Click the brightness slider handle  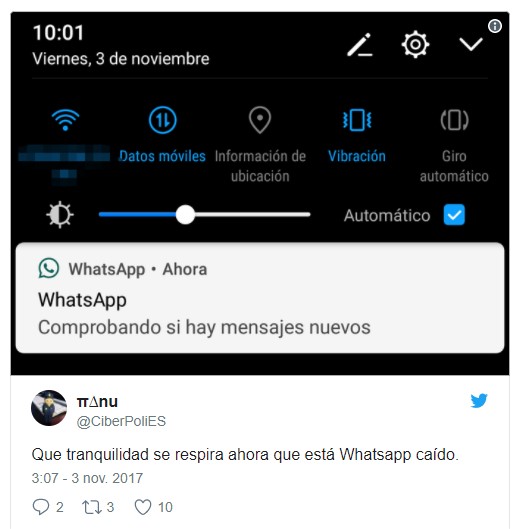[185, 215]
